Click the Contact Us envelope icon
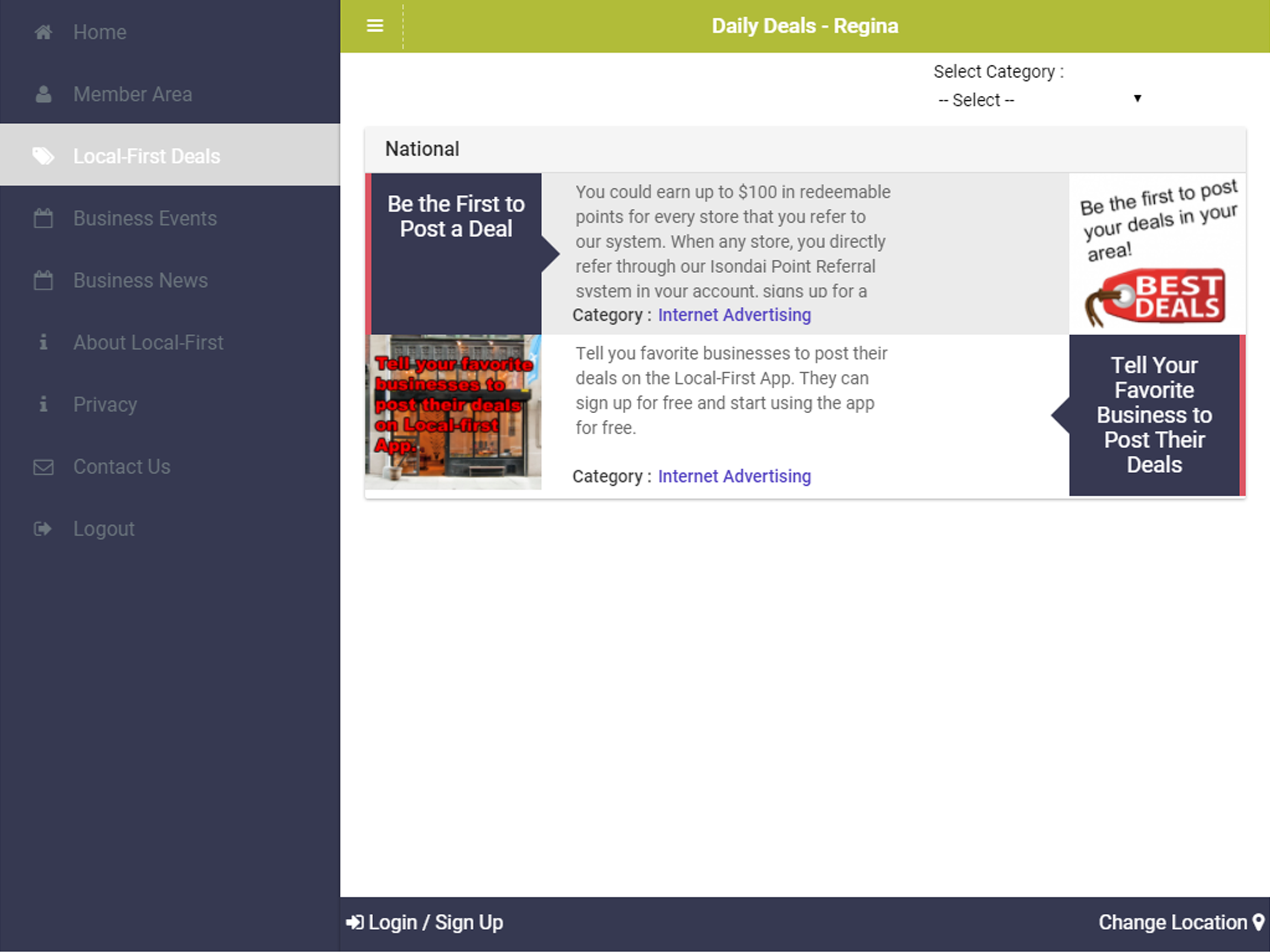This screenshot has height=952, width=1270. pos(43,467)
